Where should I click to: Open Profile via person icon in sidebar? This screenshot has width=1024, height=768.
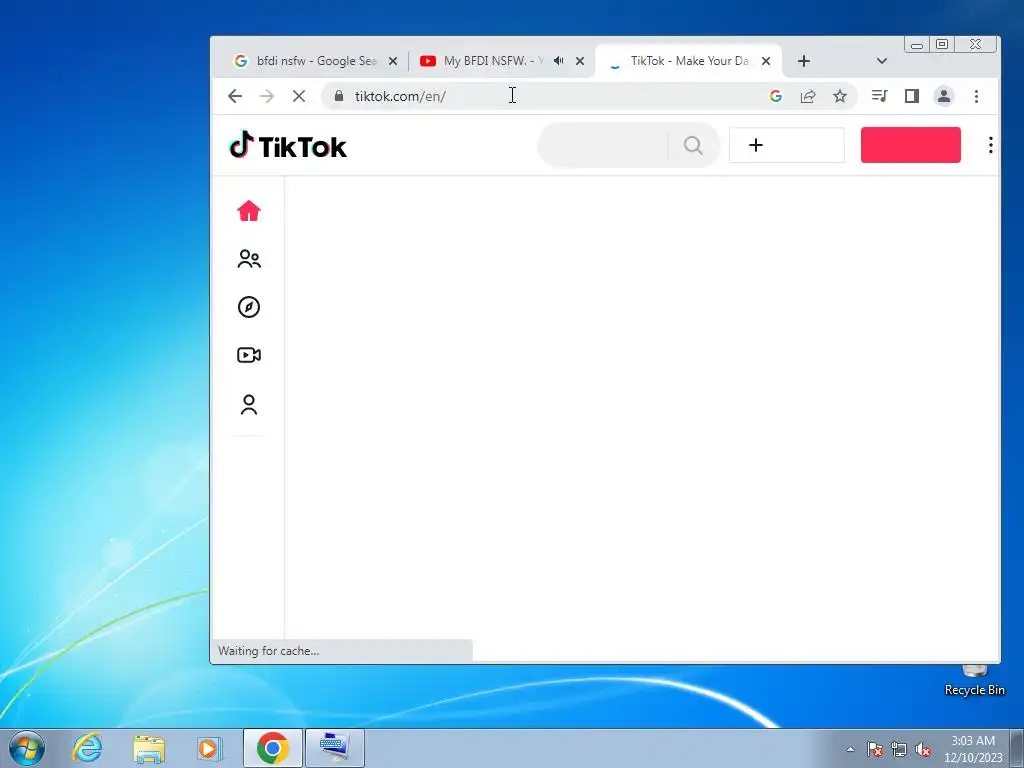coord(249,404)
